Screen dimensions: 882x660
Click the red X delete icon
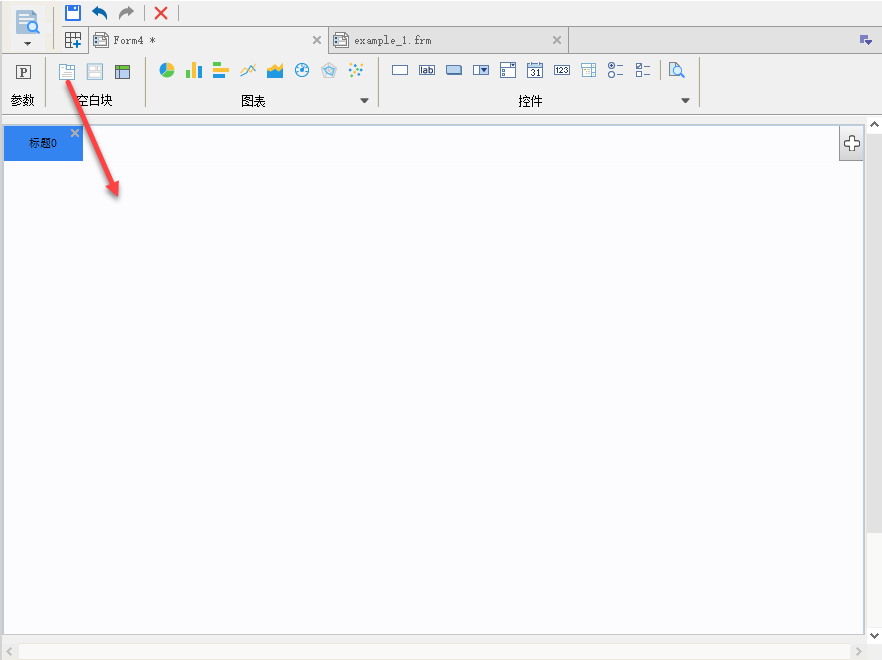click(161, 12)
